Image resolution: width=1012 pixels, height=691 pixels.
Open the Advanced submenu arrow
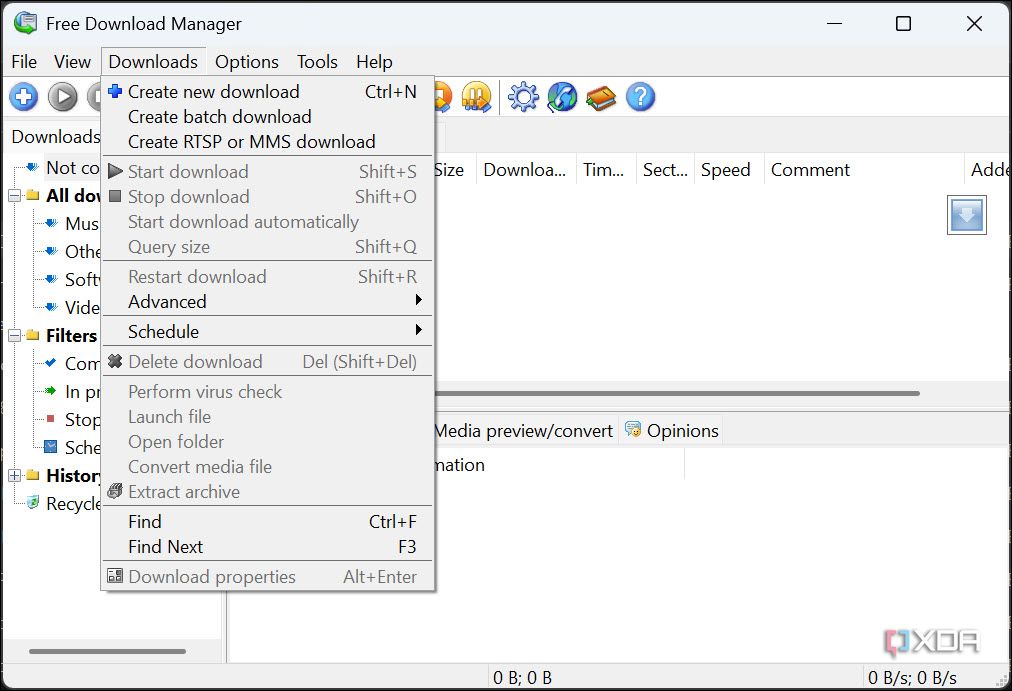pyautogui.click(x=419, y=299)
